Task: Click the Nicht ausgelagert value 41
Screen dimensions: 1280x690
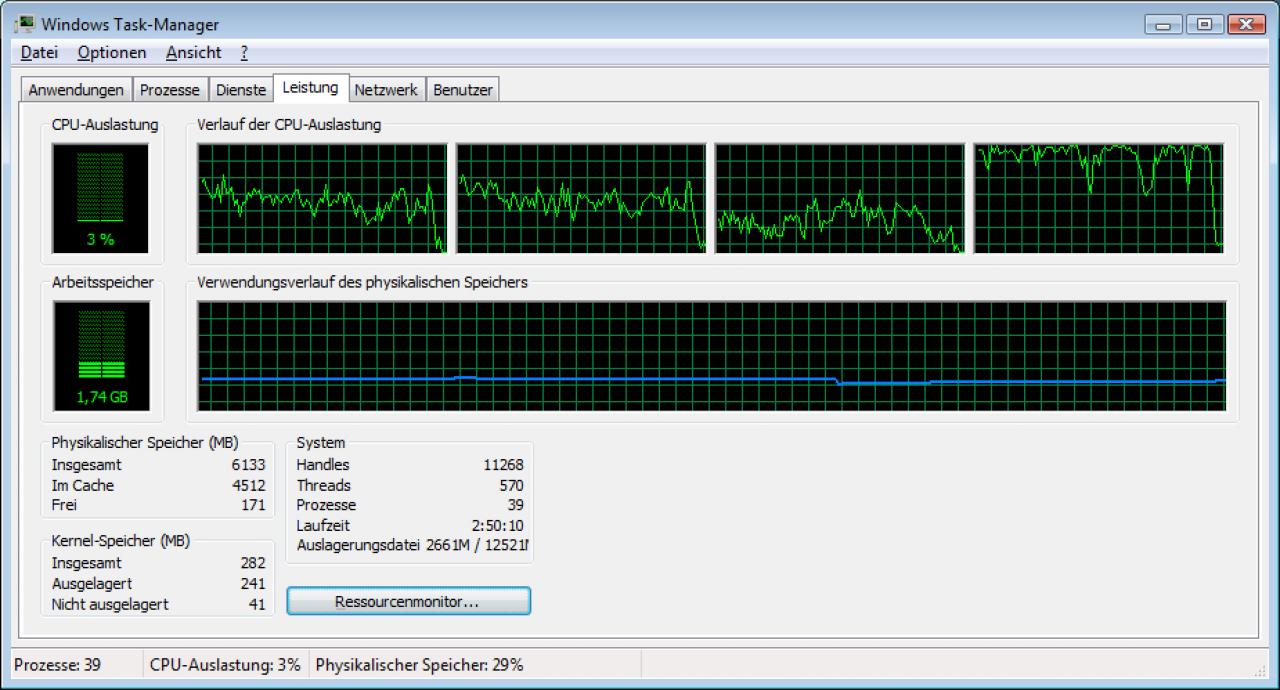Action: coord(257,604)
